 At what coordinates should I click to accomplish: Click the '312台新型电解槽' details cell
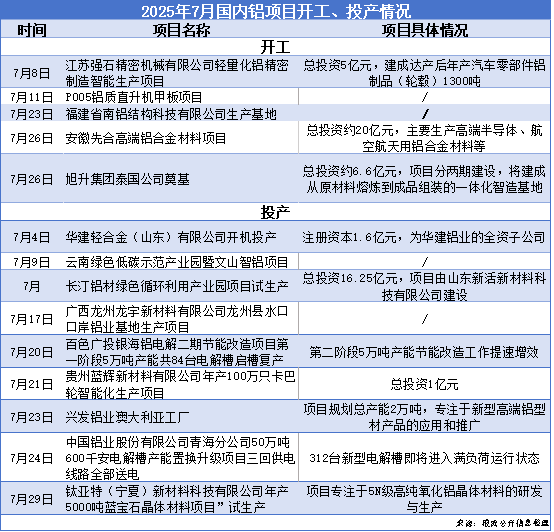424,458
